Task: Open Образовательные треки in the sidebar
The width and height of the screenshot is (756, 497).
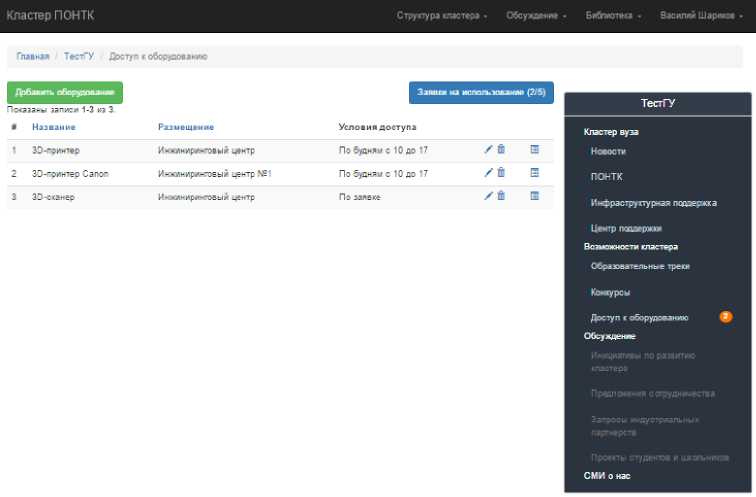Action: pos(640,266)
